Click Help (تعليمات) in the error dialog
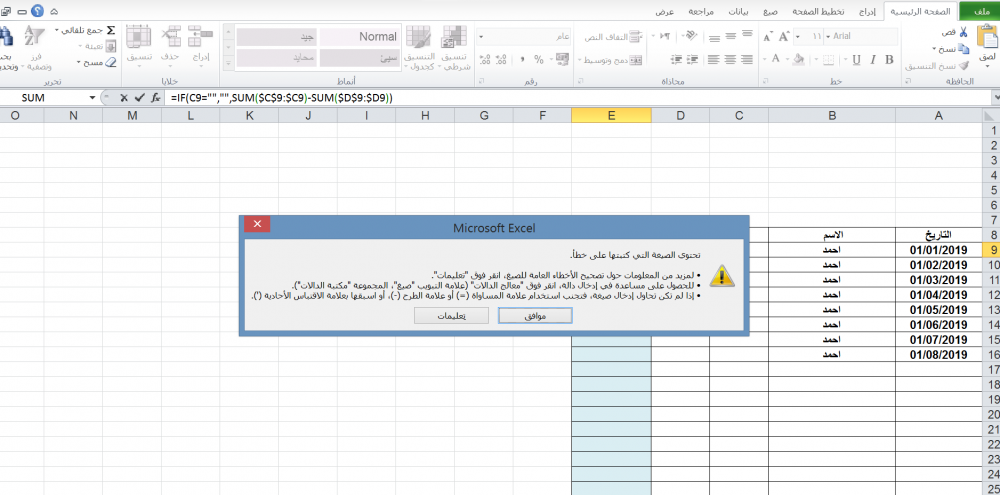 click(451, 315)
